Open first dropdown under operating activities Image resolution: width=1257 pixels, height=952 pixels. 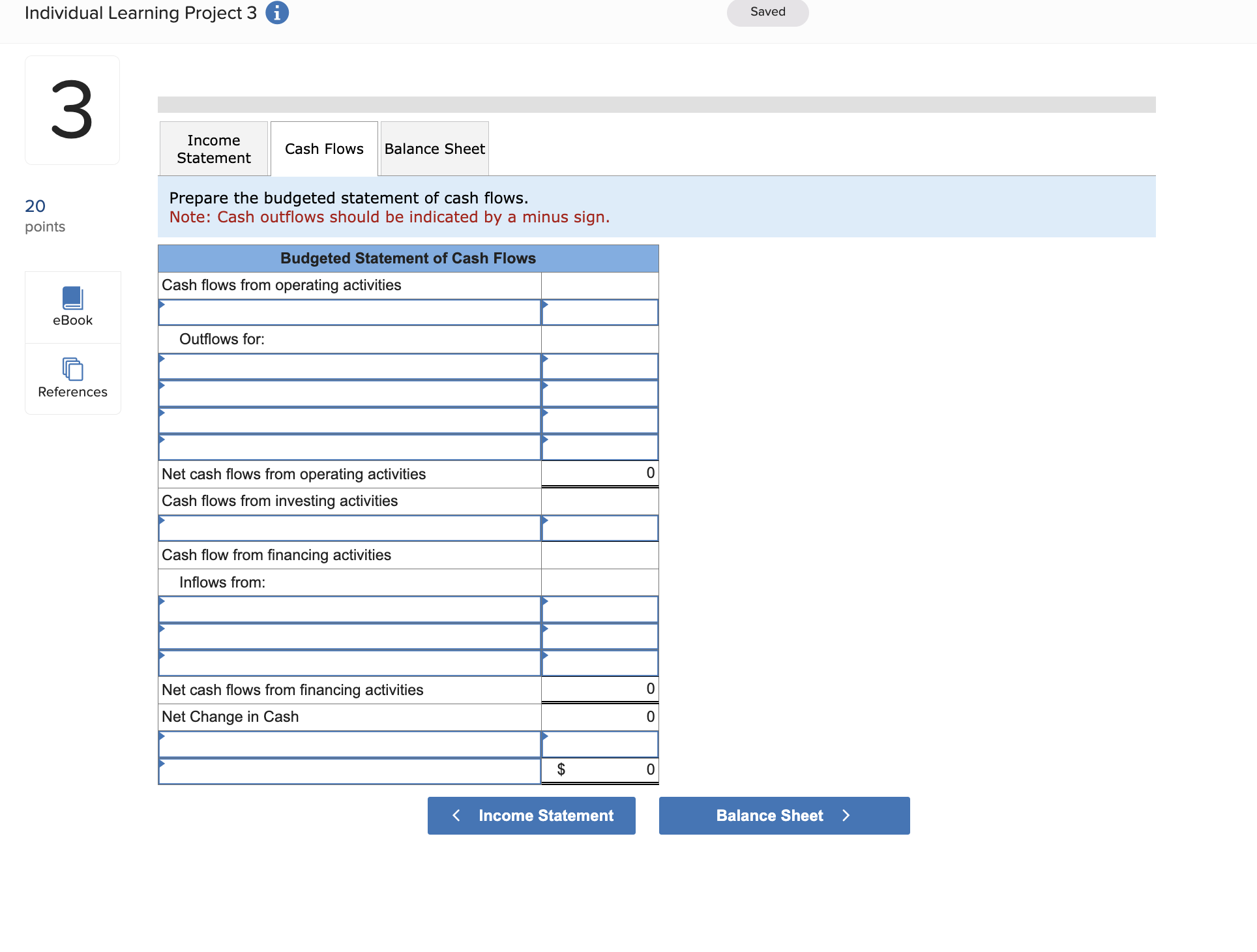(349, 312)
